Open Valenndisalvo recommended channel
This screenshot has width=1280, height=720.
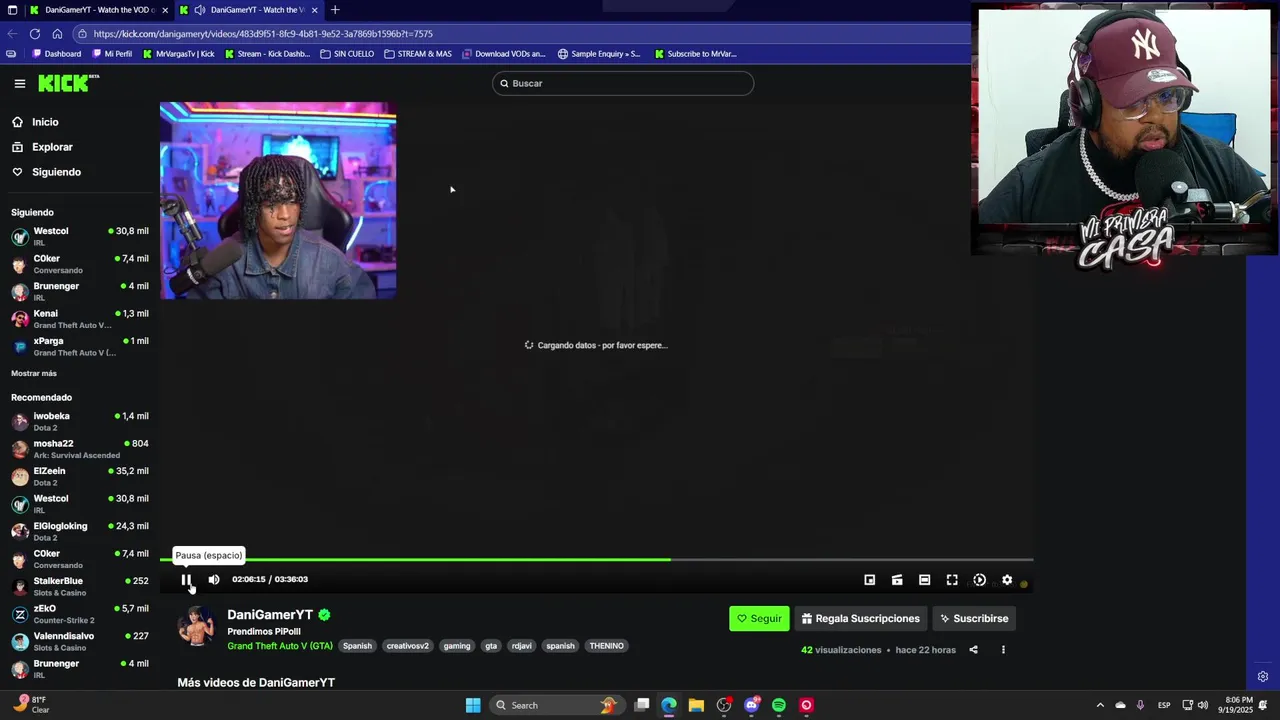pos(80,641)
